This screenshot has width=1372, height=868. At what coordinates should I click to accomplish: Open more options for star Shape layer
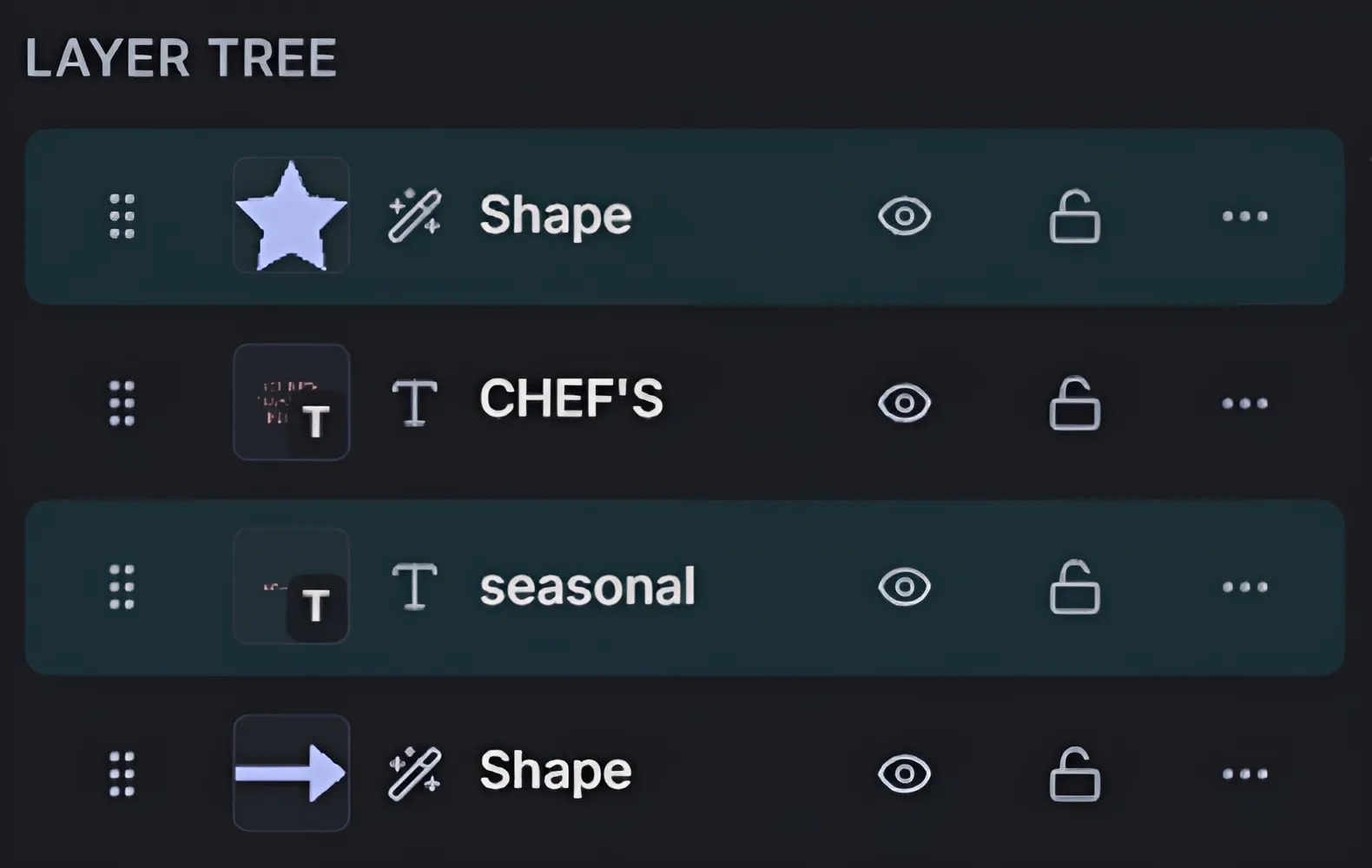tap(1244, 216)
